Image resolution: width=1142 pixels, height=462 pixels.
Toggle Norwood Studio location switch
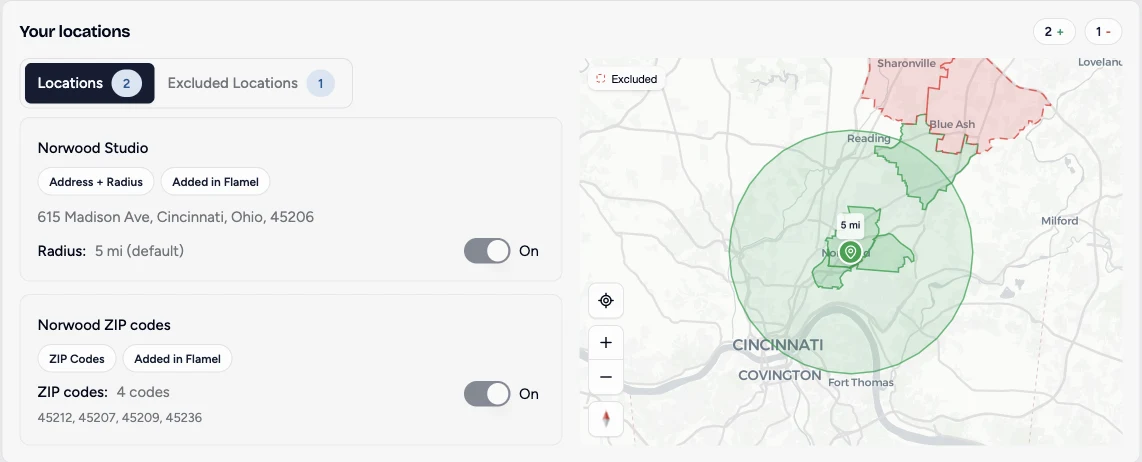coord(487,251)
